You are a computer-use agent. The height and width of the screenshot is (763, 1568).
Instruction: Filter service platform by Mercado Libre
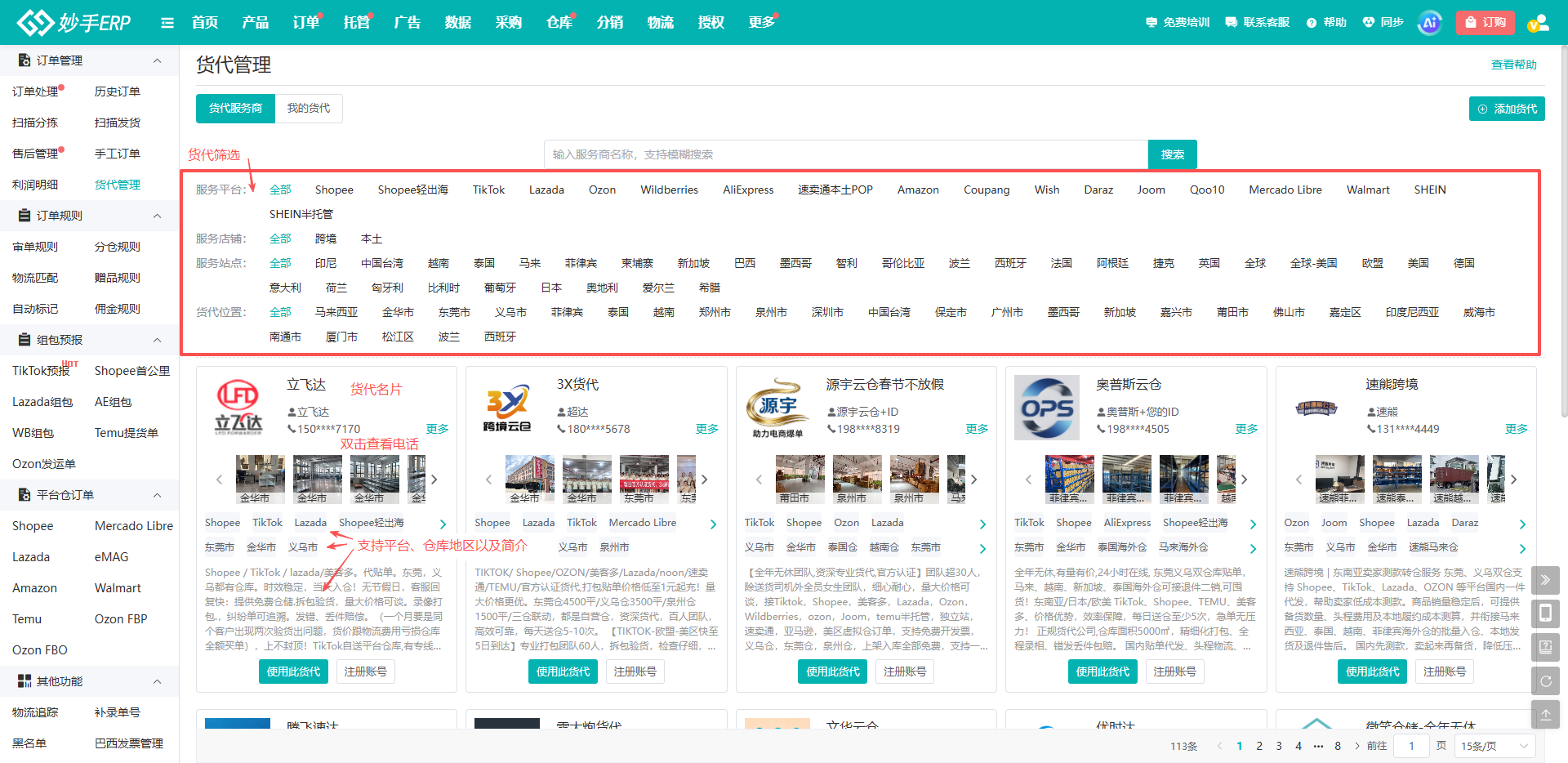1285,190
